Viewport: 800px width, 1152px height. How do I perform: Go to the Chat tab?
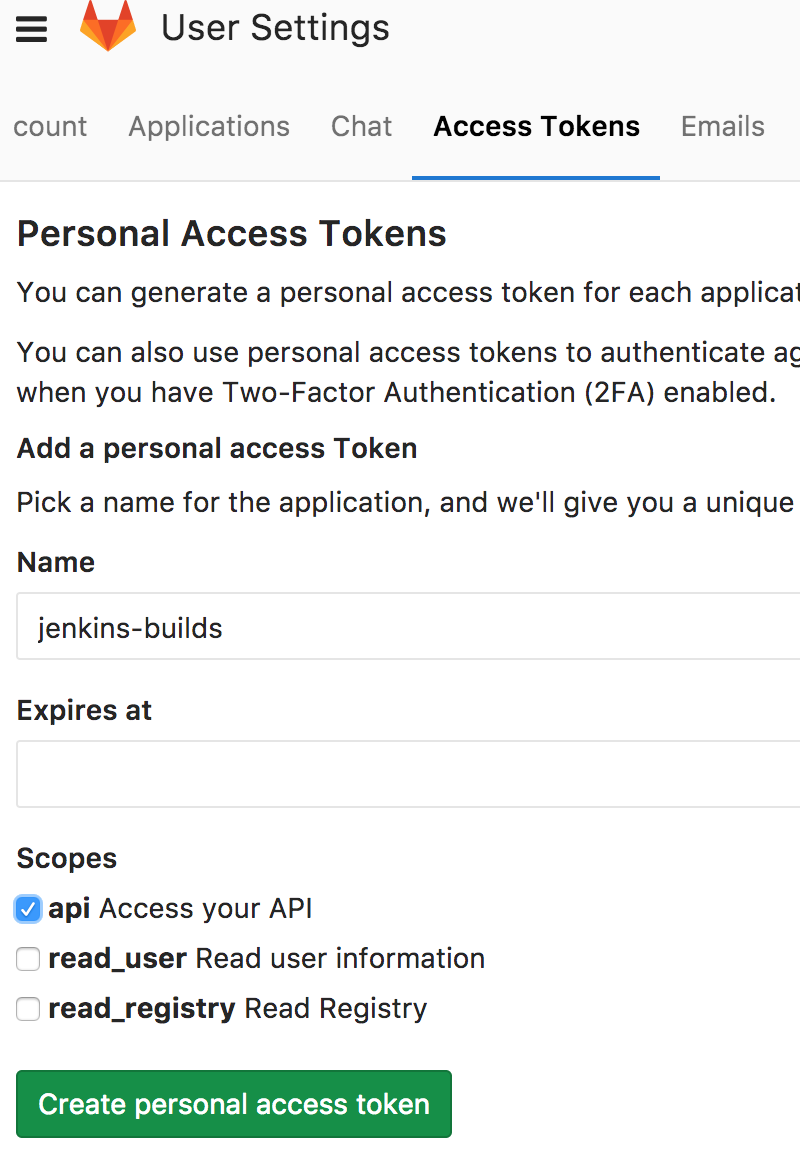point(361,126)
